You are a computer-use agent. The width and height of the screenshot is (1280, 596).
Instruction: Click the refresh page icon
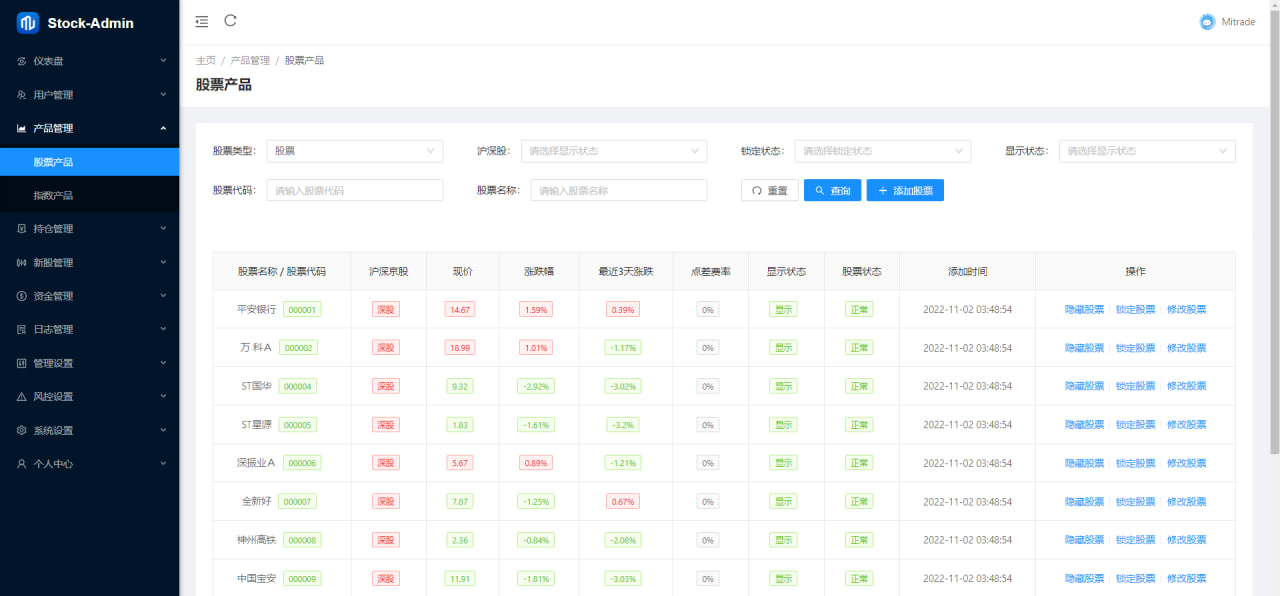point(231,20)
